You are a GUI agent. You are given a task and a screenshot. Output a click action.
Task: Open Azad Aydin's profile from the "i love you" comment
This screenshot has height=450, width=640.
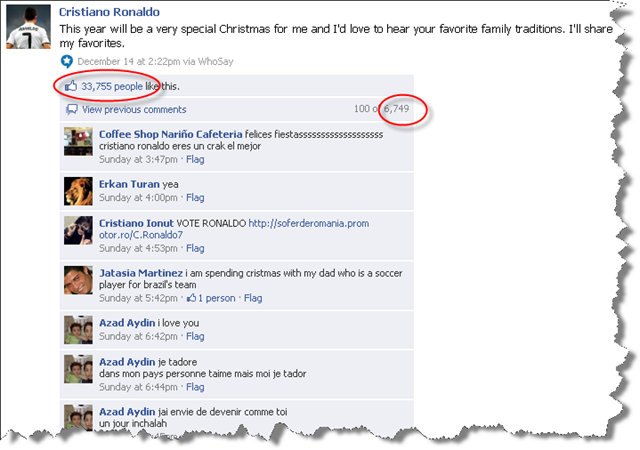click(127, 323)
